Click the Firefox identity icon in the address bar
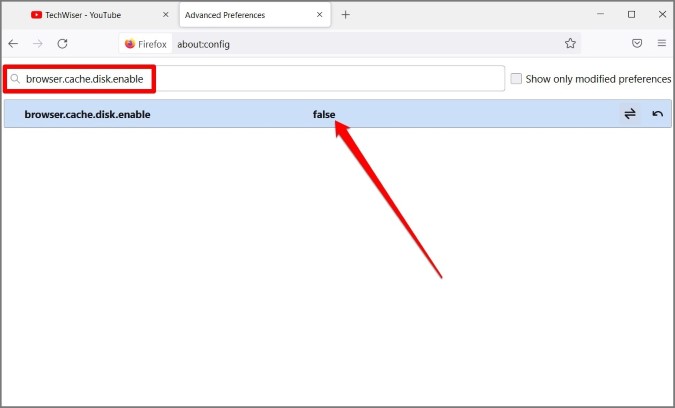Image resolution: width=675 pixels, height=408 pixels. (x=146, y=44)
